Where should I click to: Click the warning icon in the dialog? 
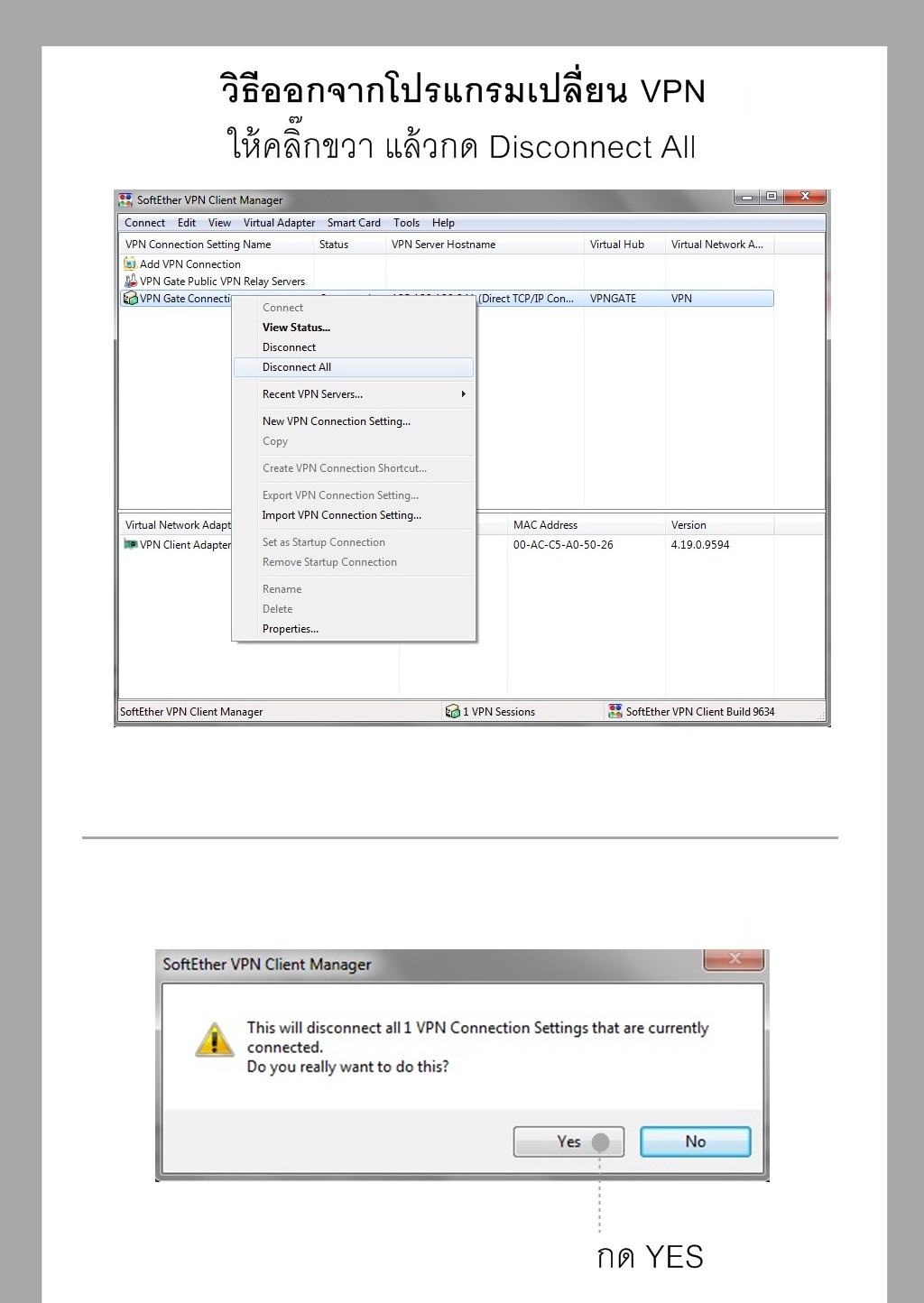click(215, 1040)
